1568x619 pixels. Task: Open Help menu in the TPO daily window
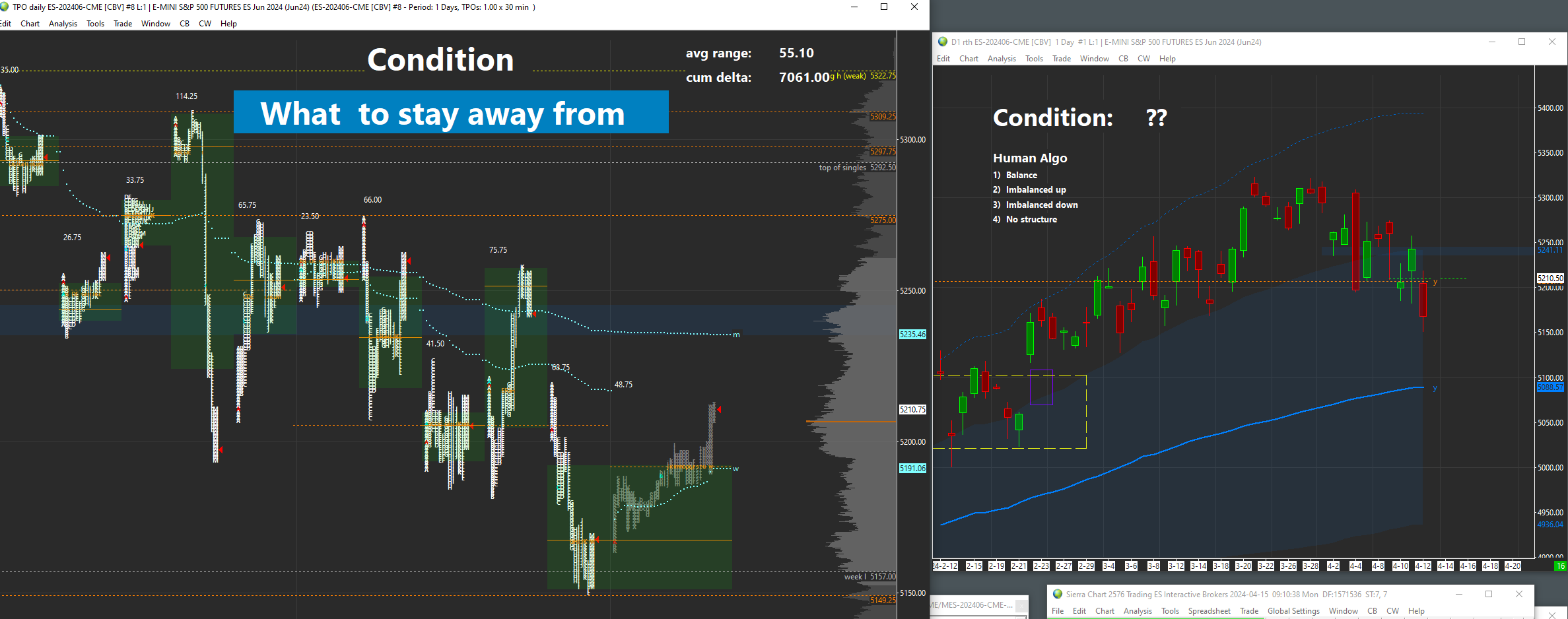point(228,24)
